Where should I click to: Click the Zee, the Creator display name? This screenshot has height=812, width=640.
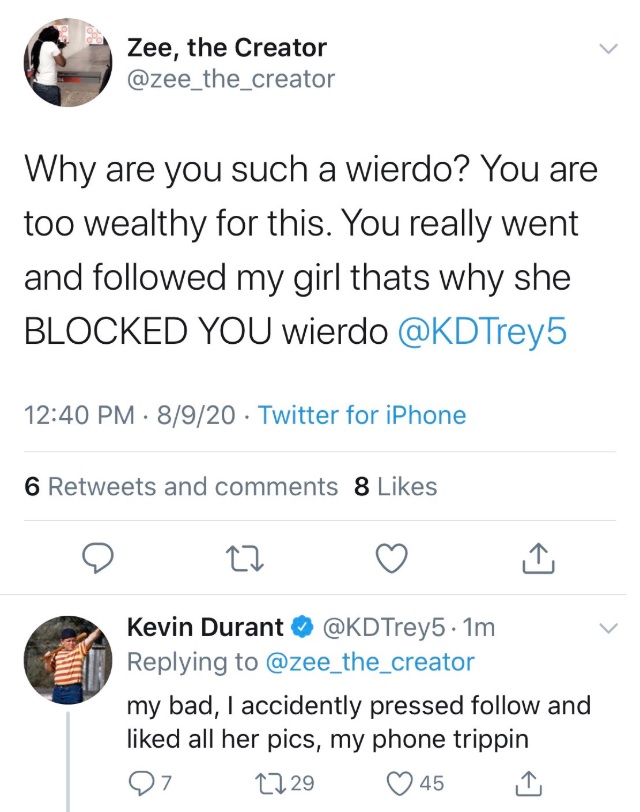coord(226,47)
